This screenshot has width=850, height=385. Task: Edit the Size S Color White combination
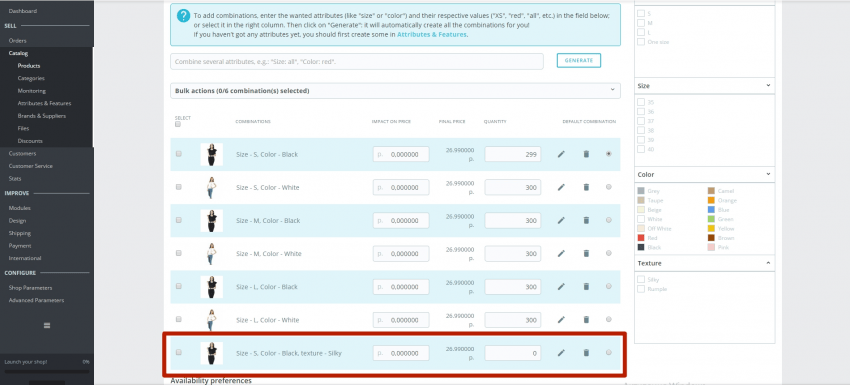[561, 187]
